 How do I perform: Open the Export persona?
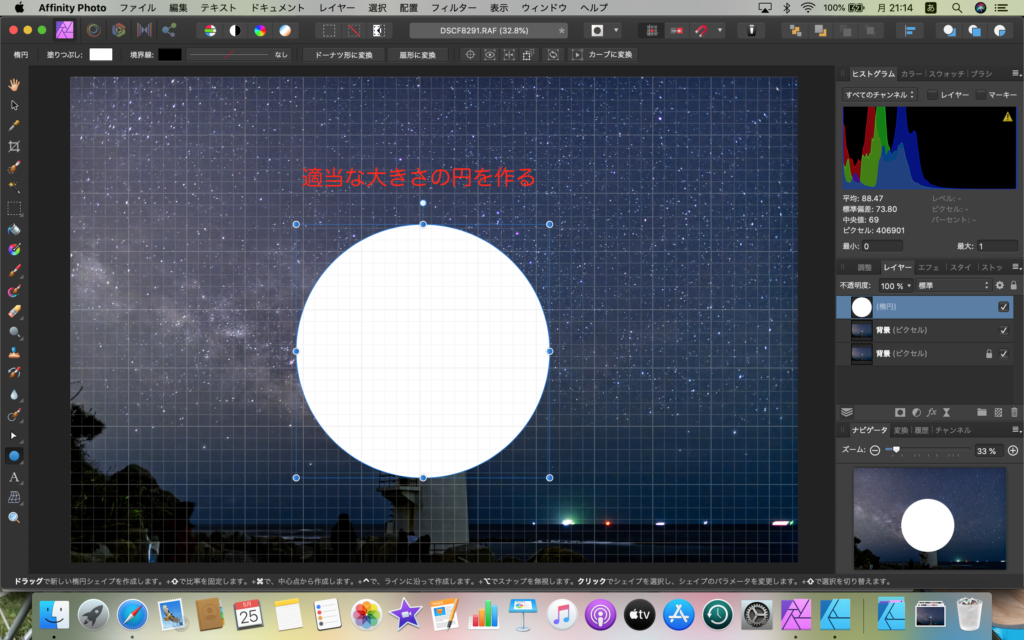(x=169, y=30)
